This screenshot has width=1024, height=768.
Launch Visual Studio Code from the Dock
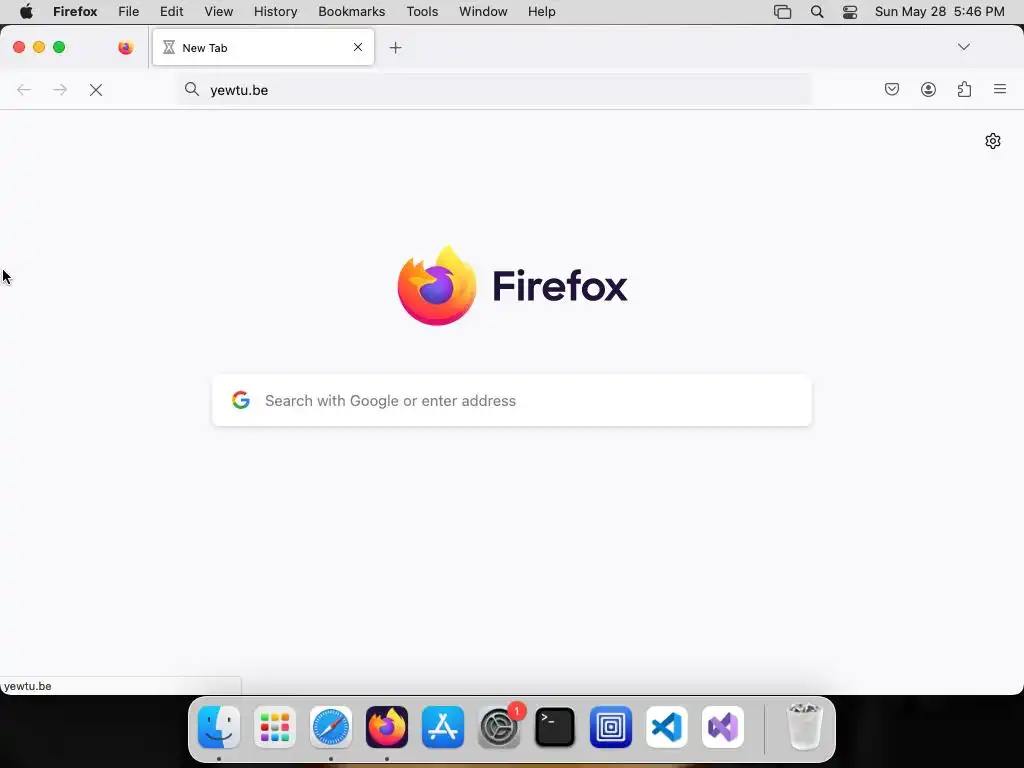pyautogui.click(x=667, y=727)
